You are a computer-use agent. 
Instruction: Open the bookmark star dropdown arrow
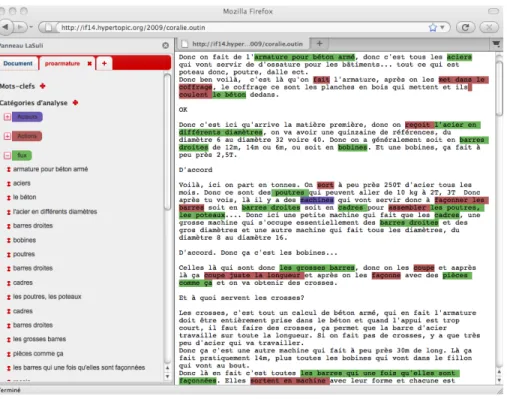click(442, 27)
